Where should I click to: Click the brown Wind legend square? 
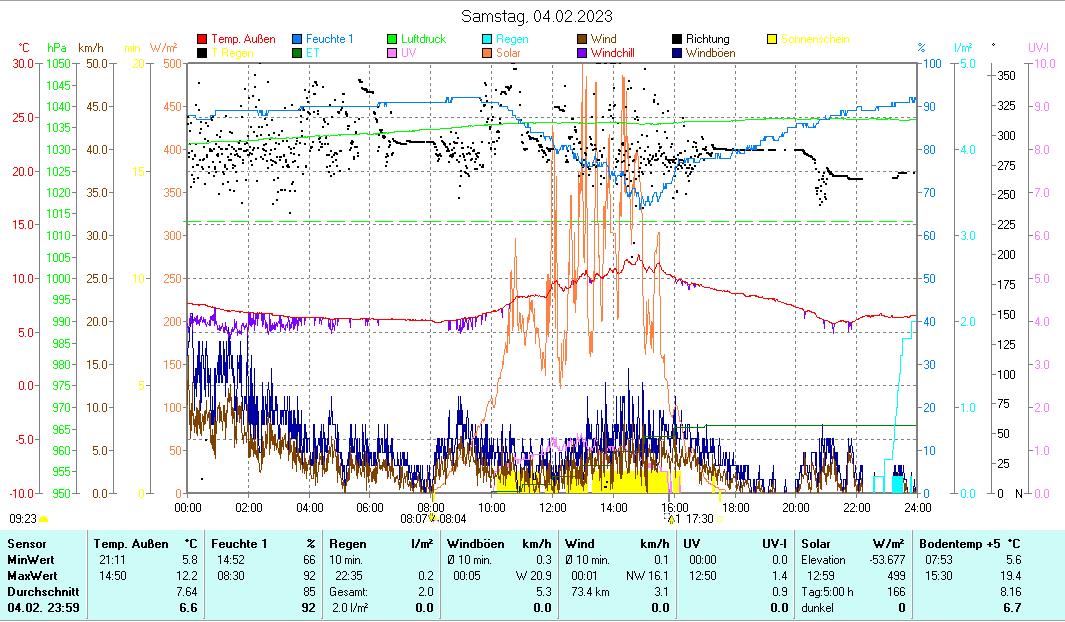click(x=583, y=39)
